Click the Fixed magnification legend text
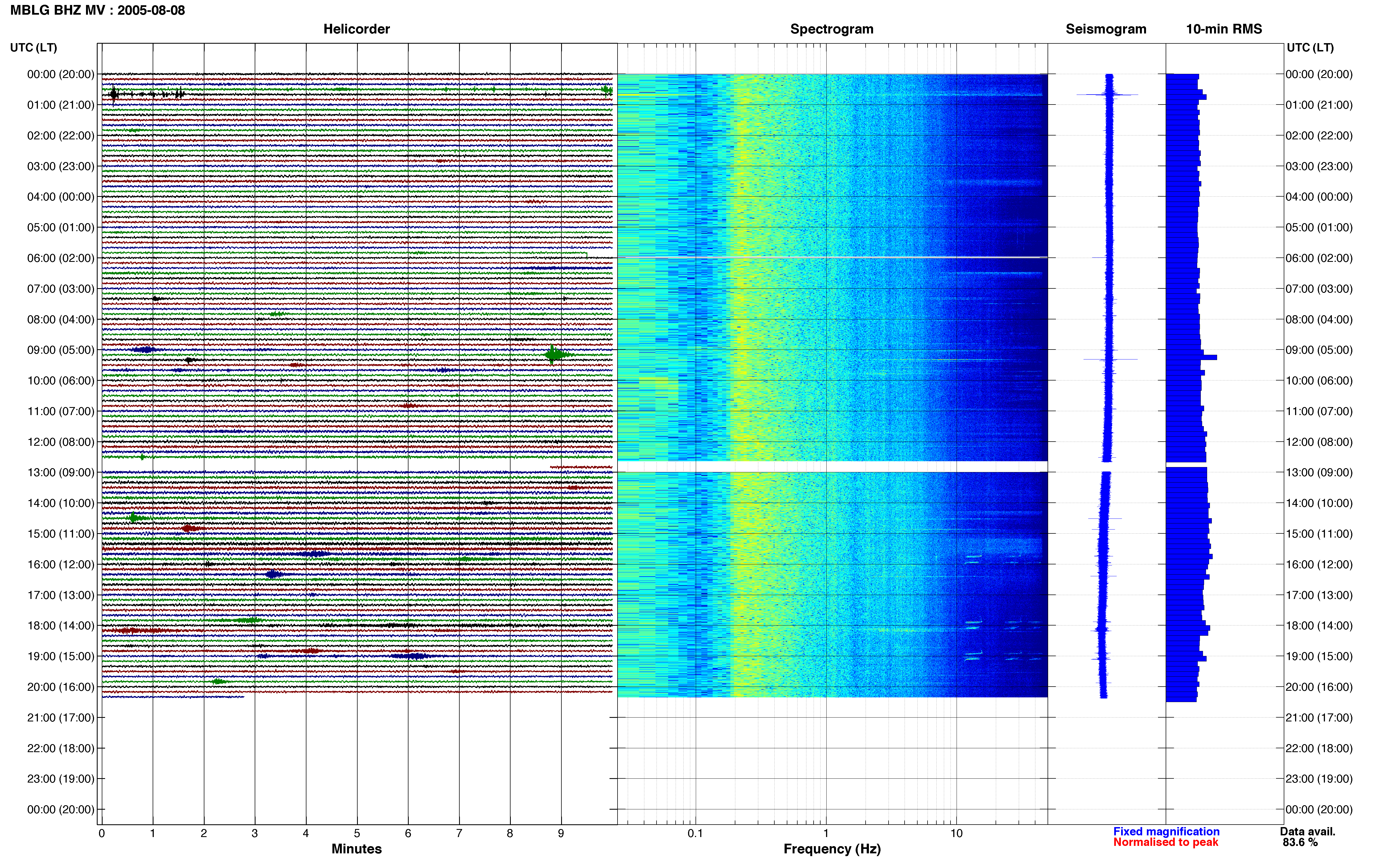 (1166, 831)
